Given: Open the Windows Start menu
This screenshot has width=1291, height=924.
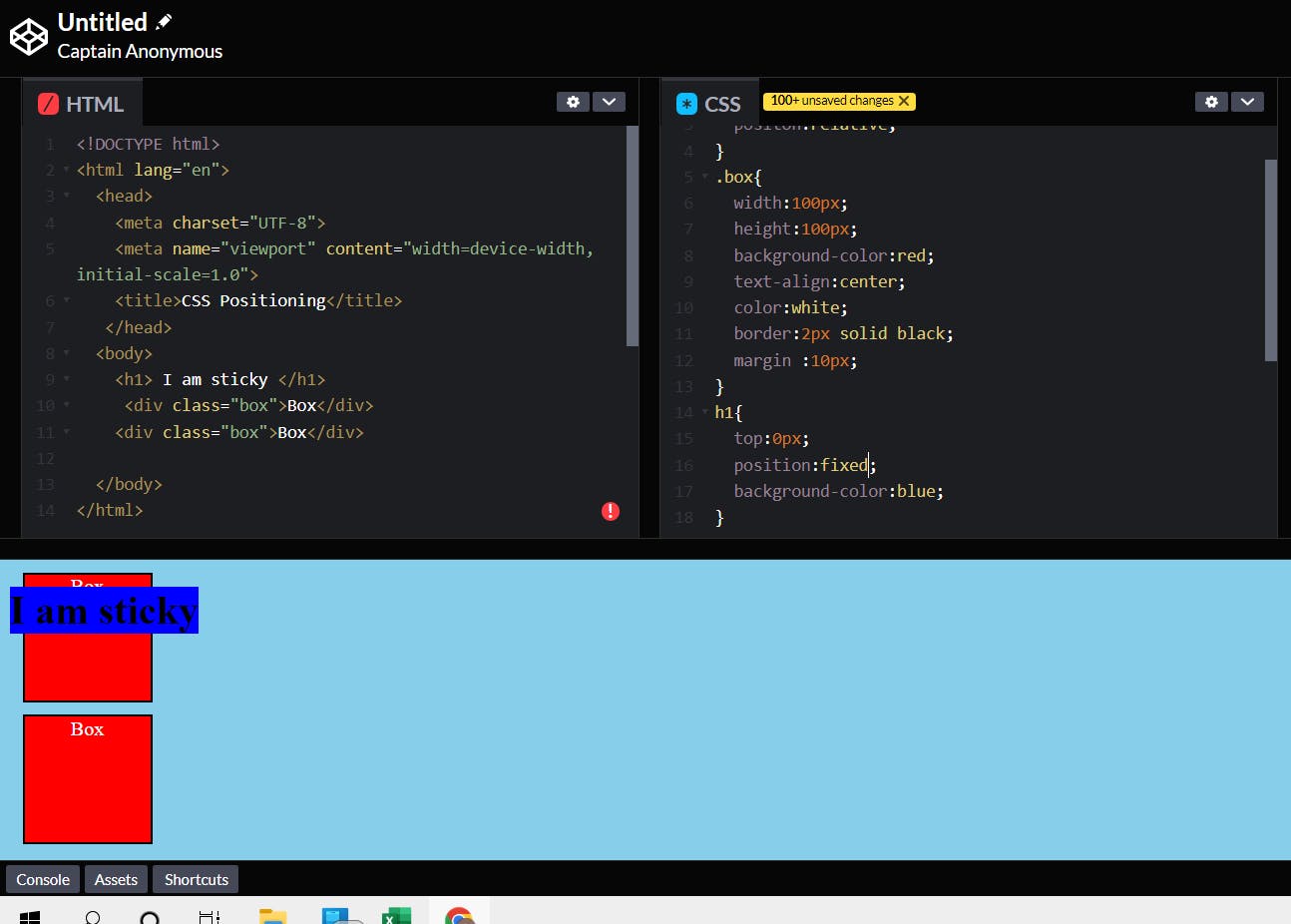Looking at the screenshot, I should [30, 916].
